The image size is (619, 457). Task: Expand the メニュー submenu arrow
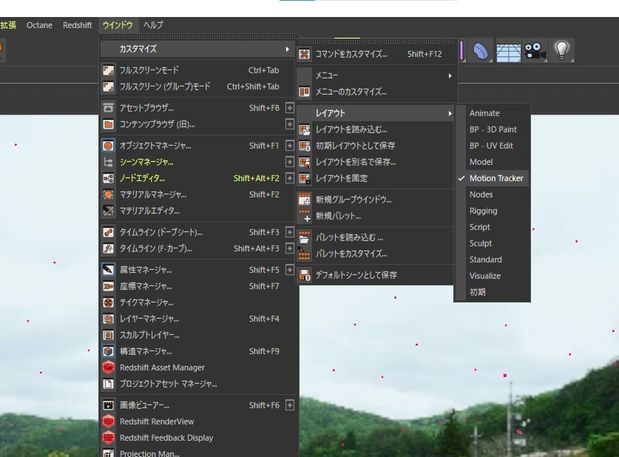(450, 75)
